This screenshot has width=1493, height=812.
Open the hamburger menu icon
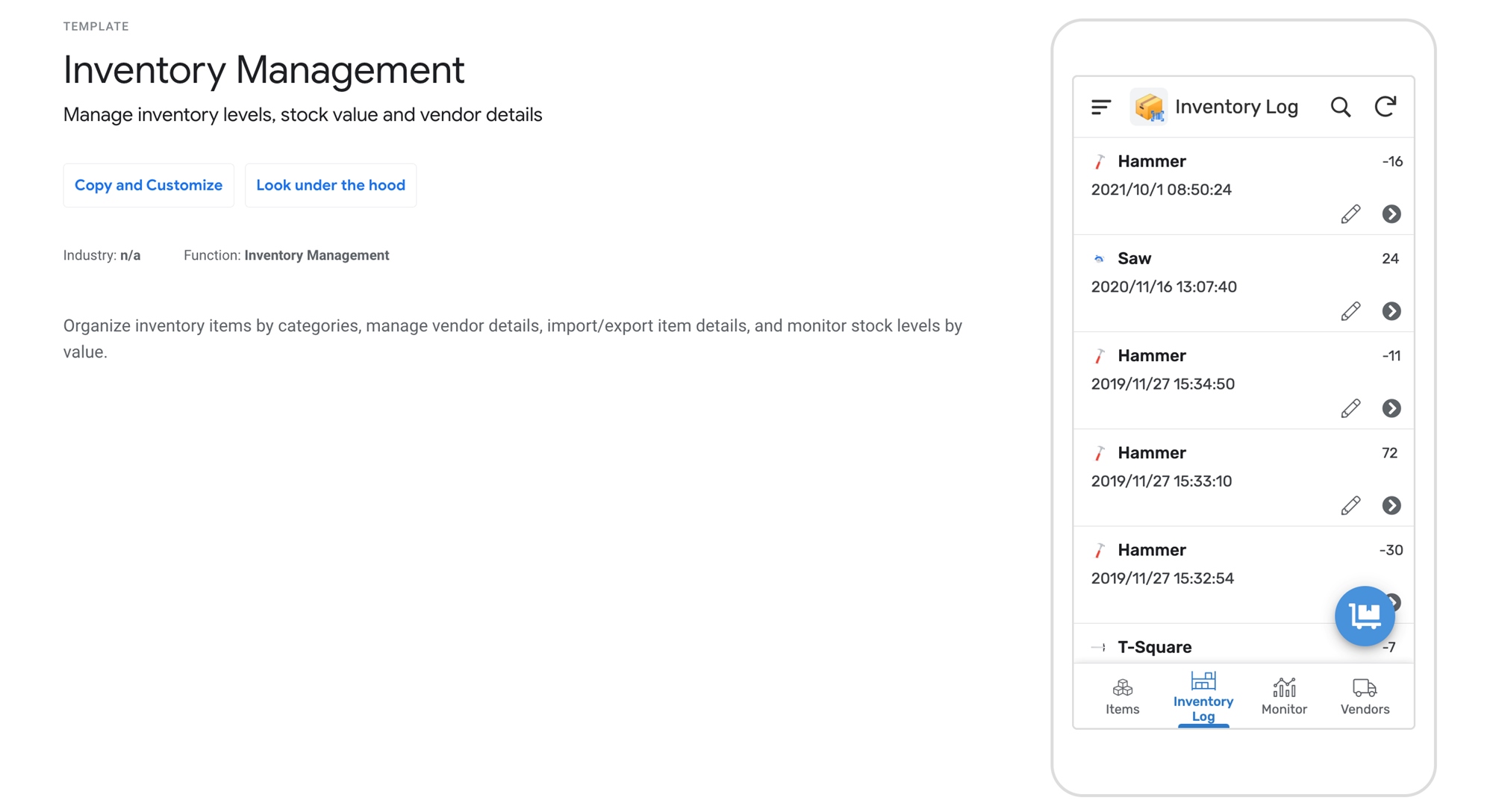[x=1101, y=107]
